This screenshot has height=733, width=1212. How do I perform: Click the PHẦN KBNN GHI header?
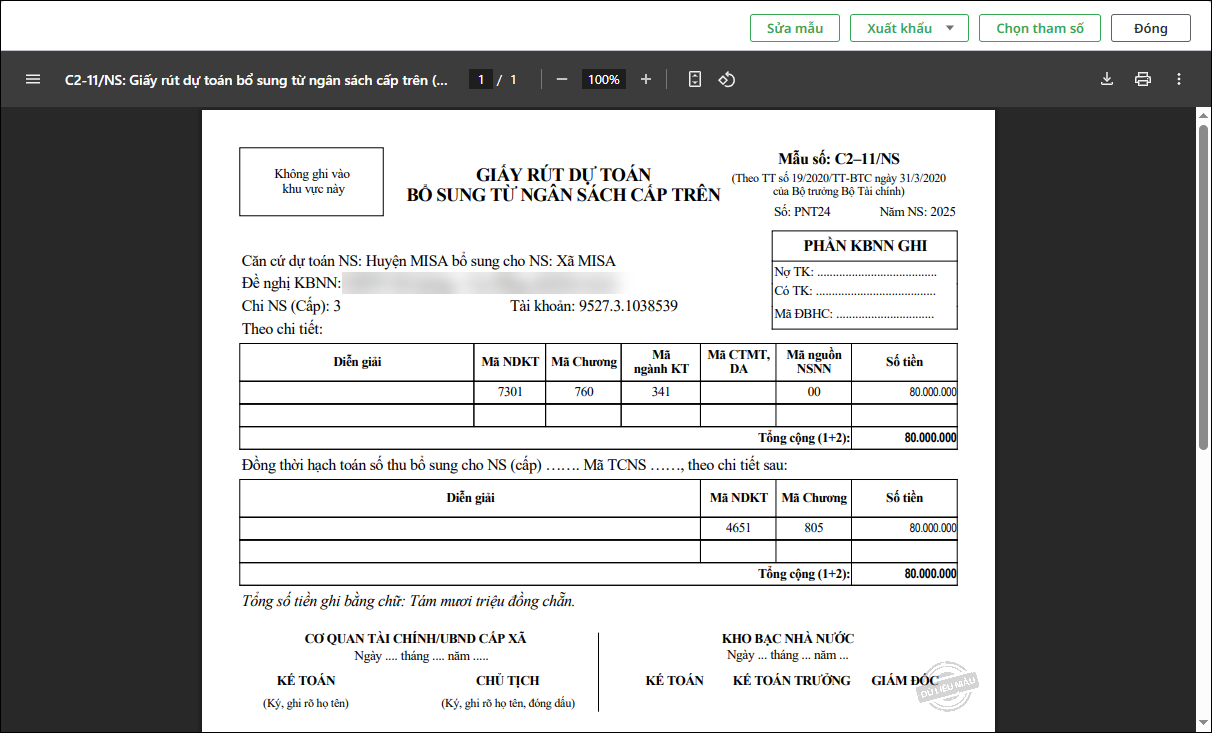click(x=865, y=246)
